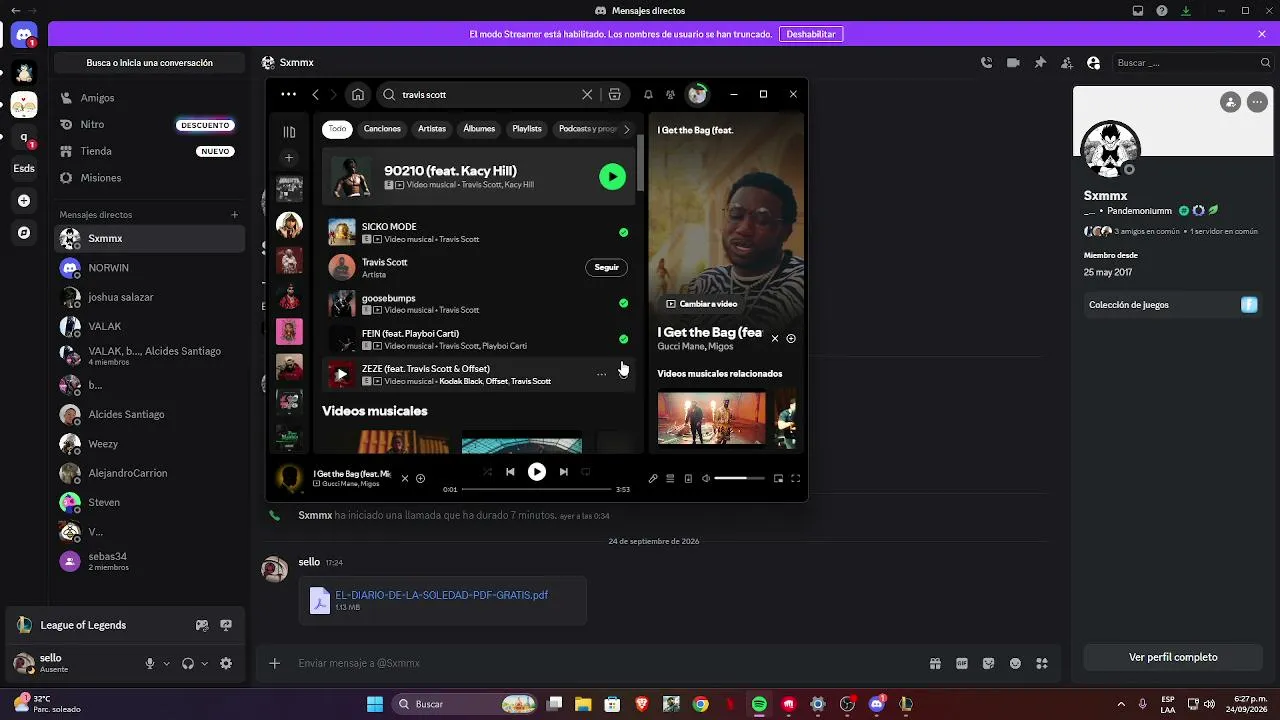Open Discord user settings gear

226,663
